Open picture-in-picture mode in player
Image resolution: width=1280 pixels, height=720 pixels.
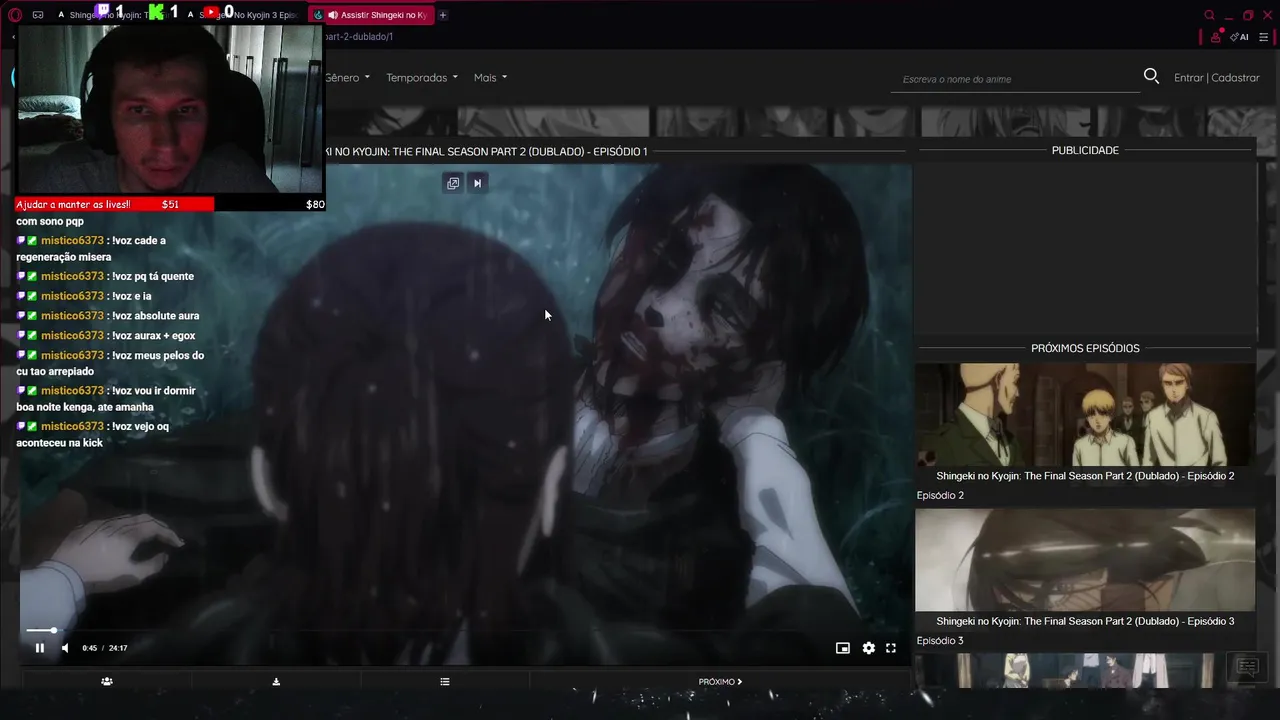click(843, 648)
